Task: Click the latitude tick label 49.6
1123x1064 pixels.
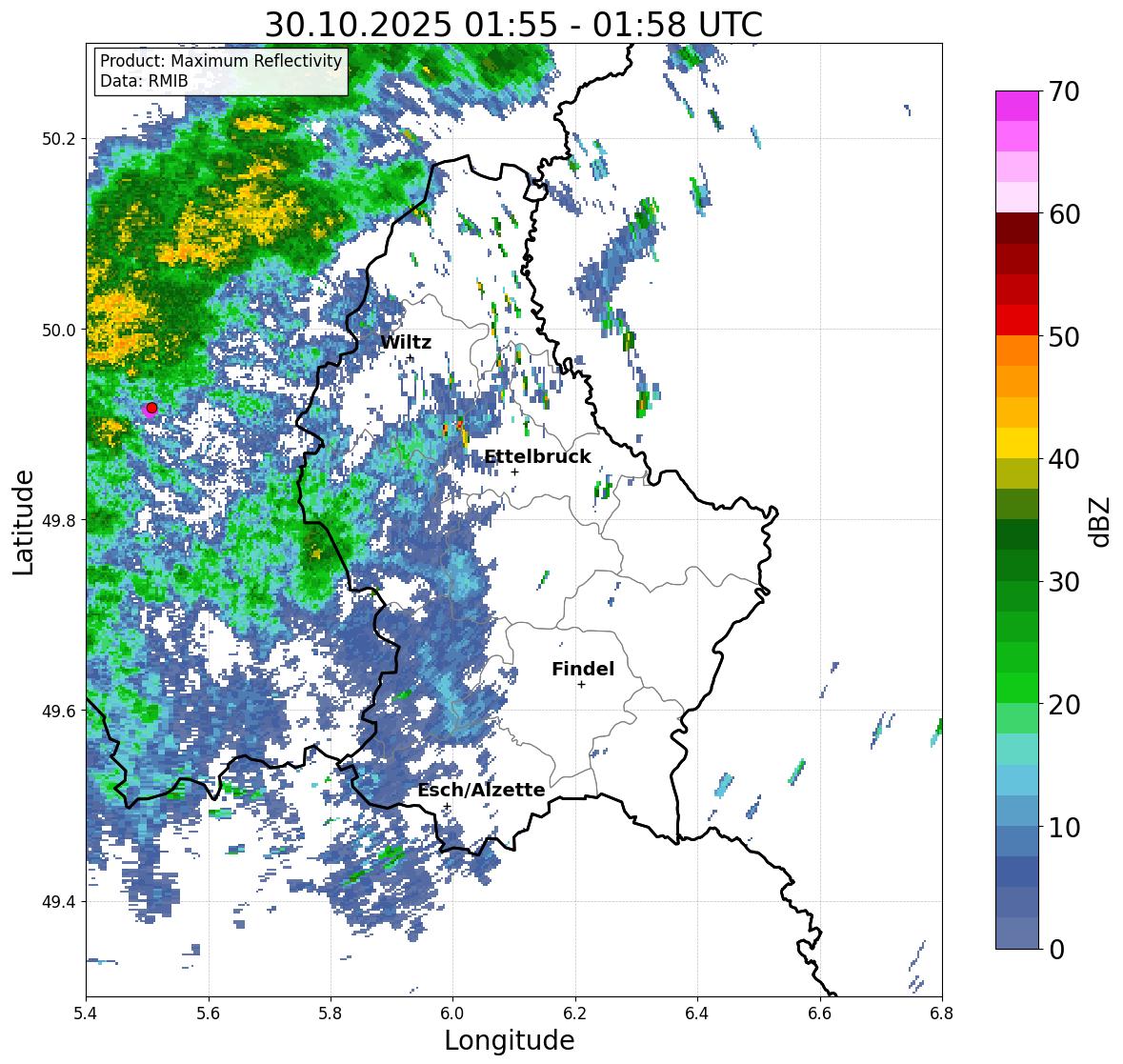Action: click(59, 712)
